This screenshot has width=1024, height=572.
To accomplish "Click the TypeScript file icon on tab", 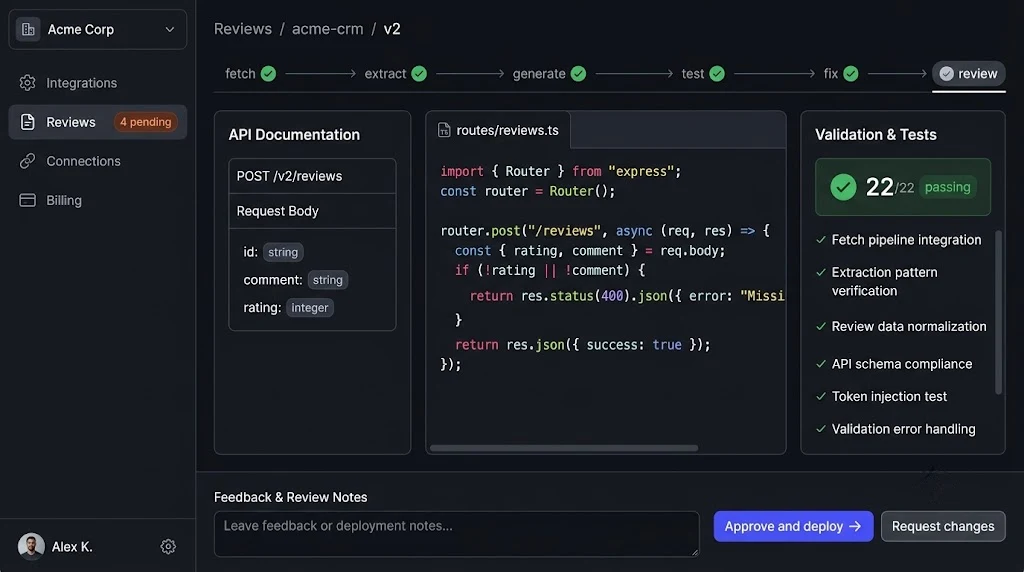I will [444, 131].
